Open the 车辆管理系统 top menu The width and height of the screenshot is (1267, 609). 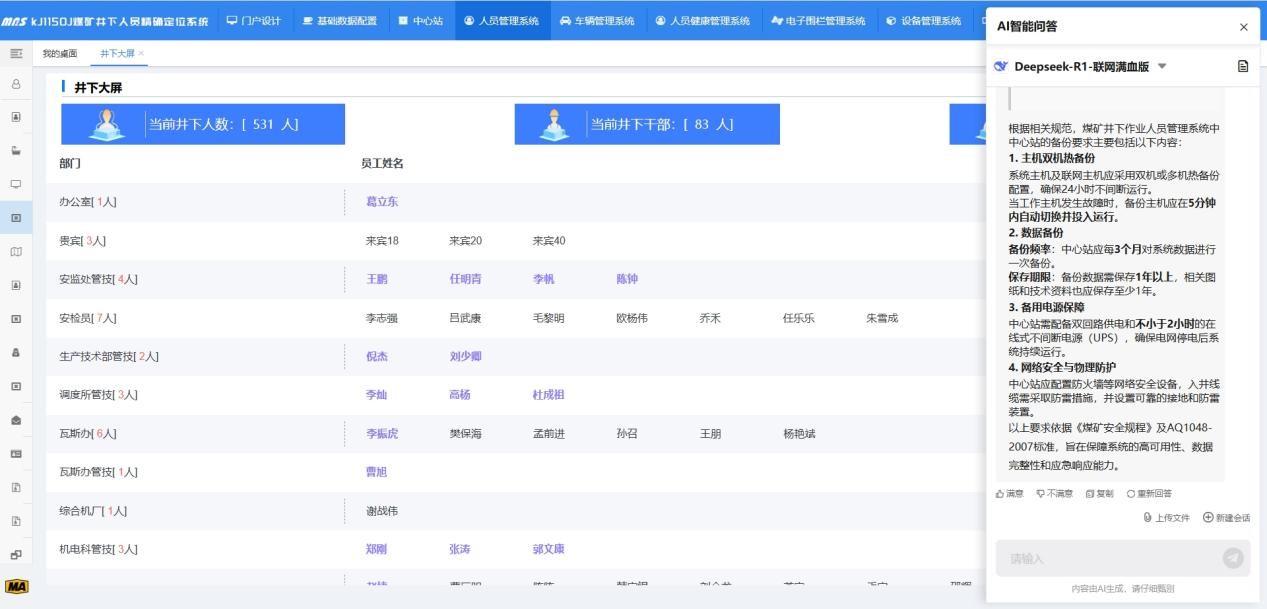pos(596,21)
